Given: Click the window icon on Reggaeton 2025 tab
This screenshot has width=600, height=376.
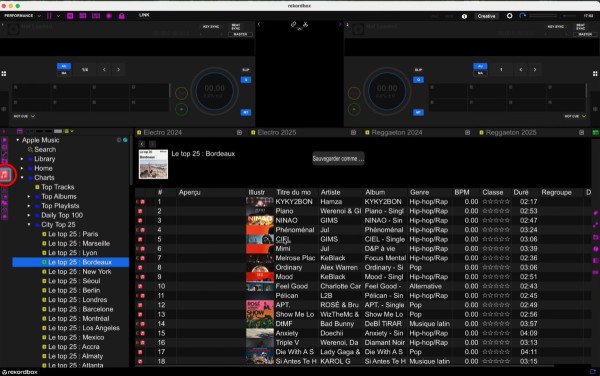Looking at the screenshot, I should click(x=581, y=132).
